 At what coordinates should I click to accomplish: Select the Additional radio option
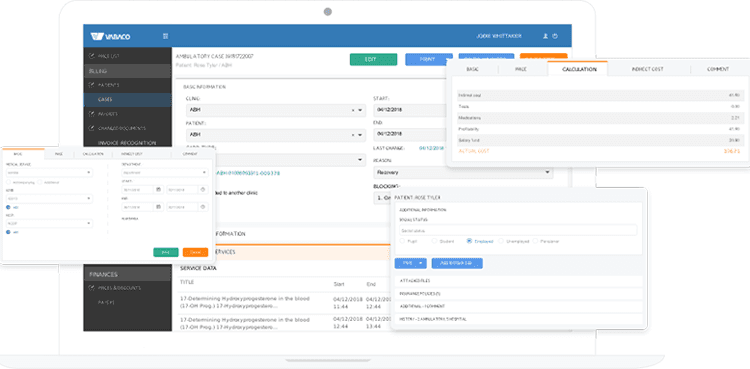pyautogui.click(x=40, y=182)
